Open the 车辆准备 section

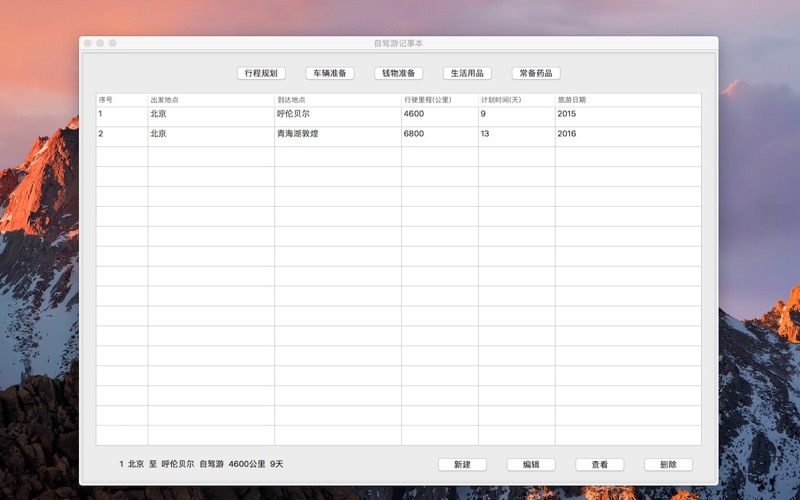(330, 73)
